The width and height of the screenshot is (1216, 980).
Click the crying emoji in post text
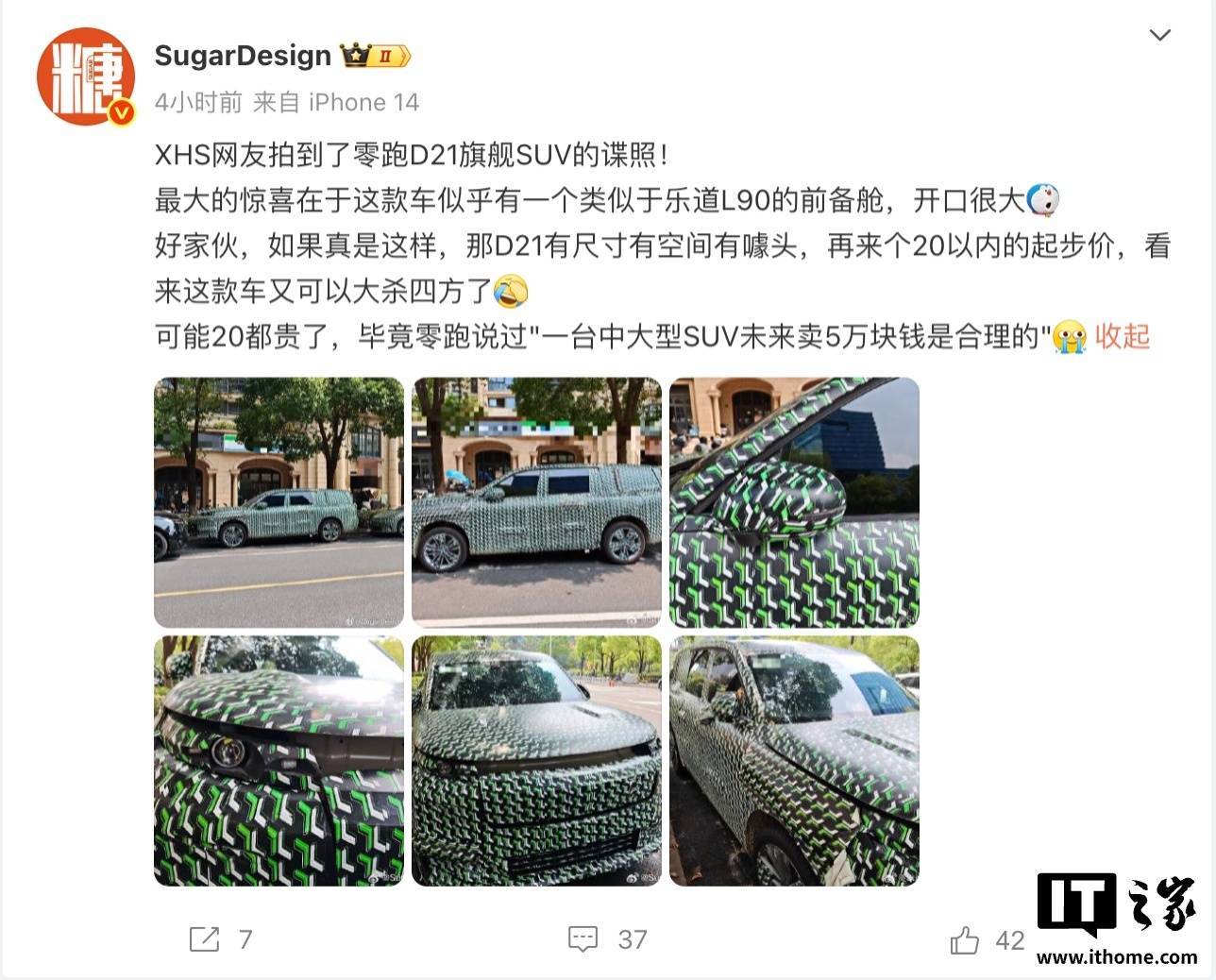pos(1069,336)
